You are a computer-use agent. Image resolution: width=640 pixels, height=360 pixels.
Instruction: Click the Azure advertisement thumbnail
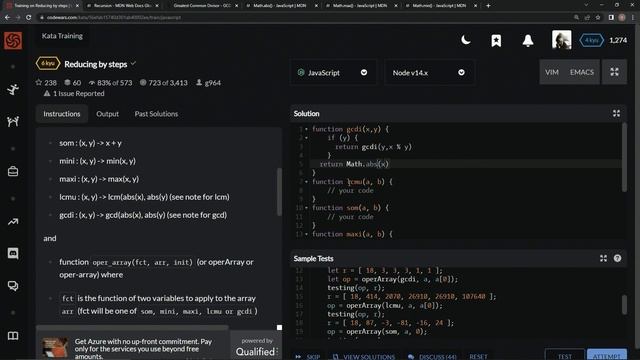click(x=55, y=347)
